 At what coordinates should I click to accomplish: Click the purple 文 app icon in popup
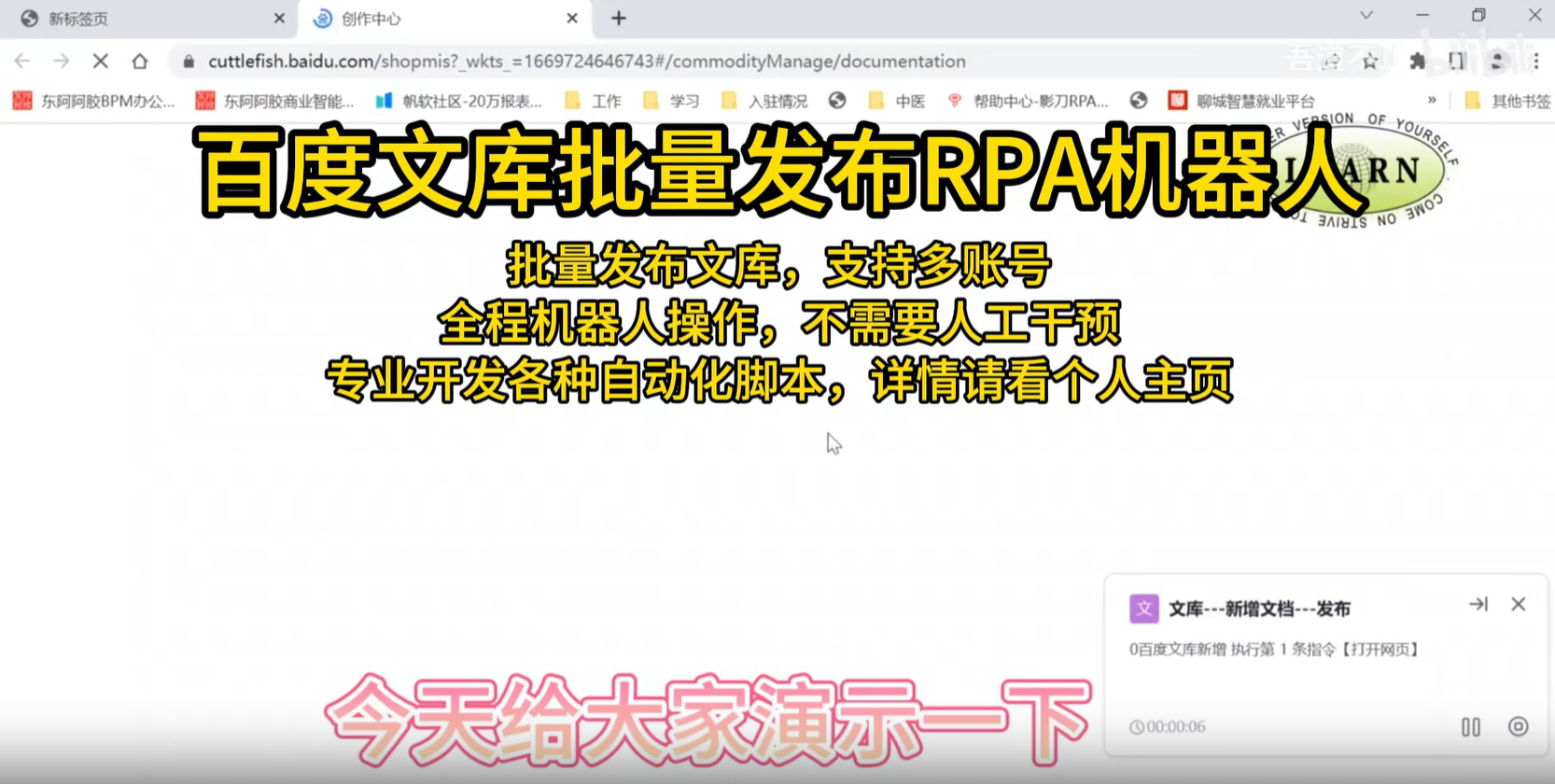pyautogui.click(x=1143, y=609)
